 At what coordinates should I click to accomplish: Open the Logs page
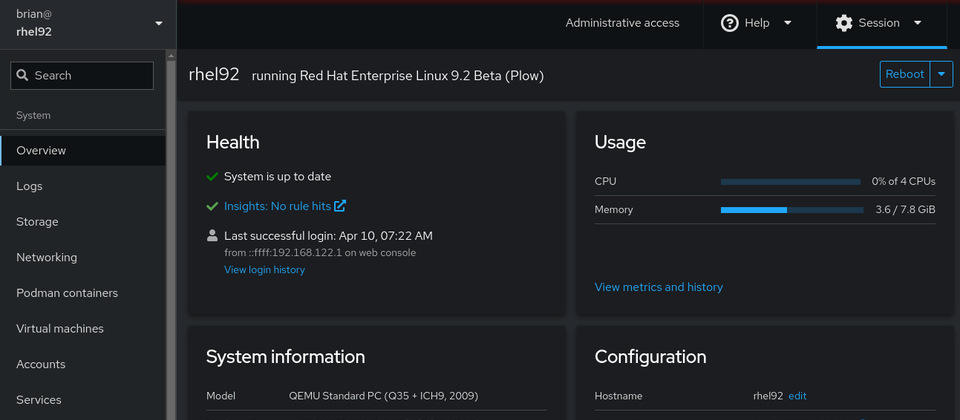click(83, 186)
